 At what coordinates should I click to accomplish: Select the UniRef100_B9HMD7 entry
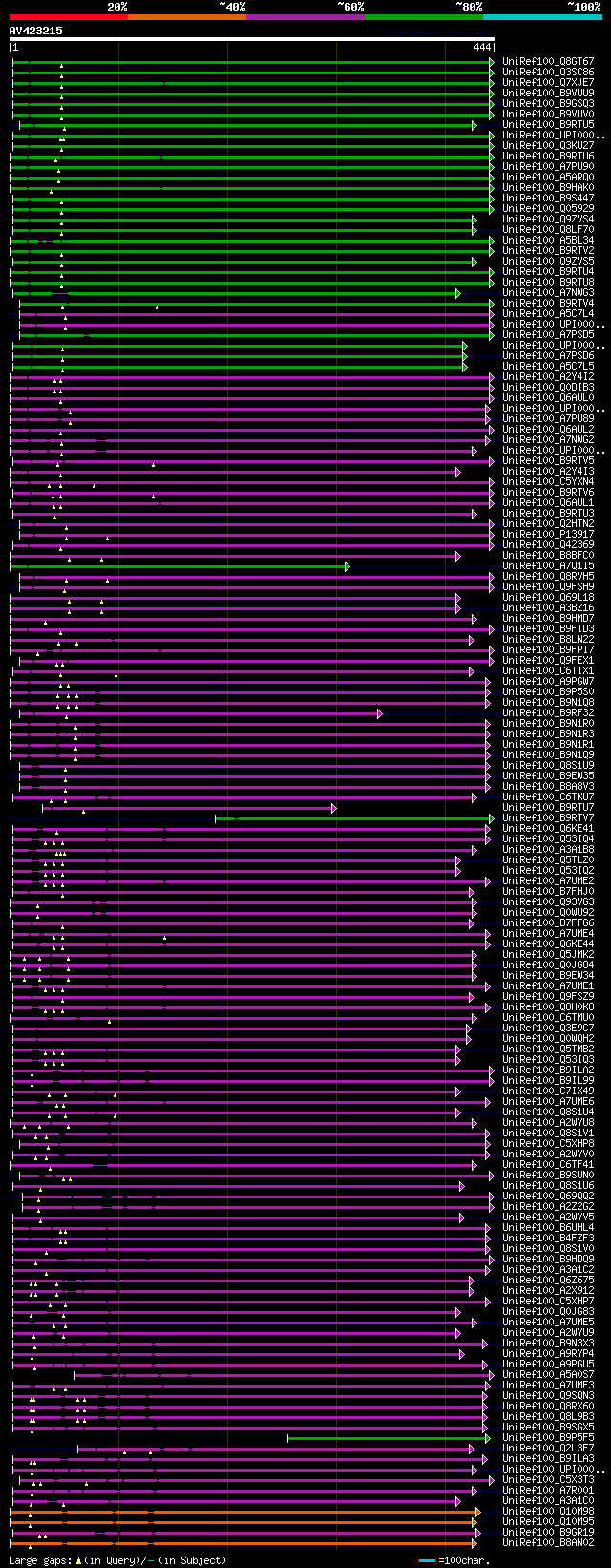pyautogui.click(x=548, y=619)
